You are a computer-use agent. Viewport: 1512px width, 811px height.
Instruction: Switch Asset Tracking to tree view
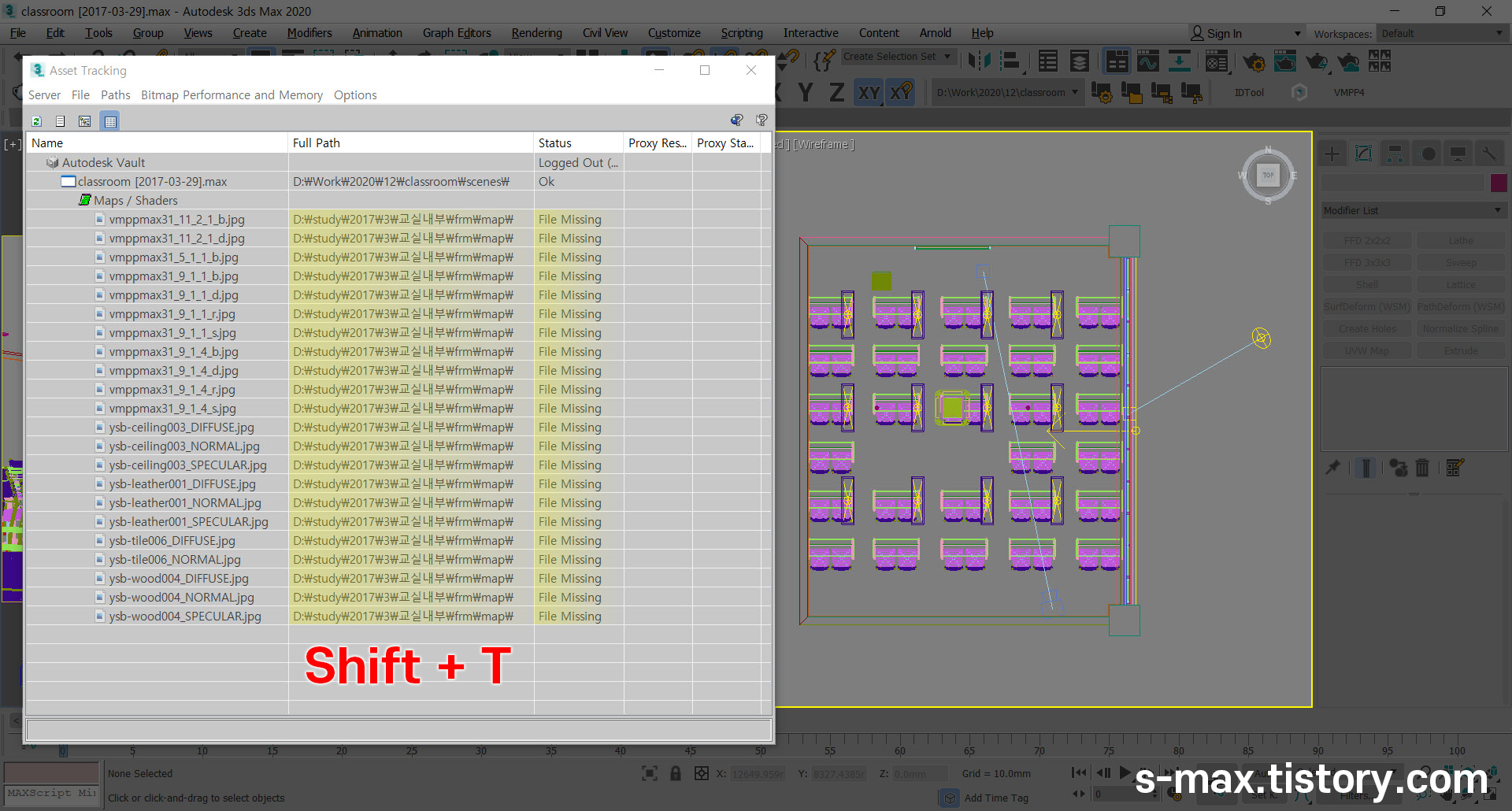coord(85,121)
